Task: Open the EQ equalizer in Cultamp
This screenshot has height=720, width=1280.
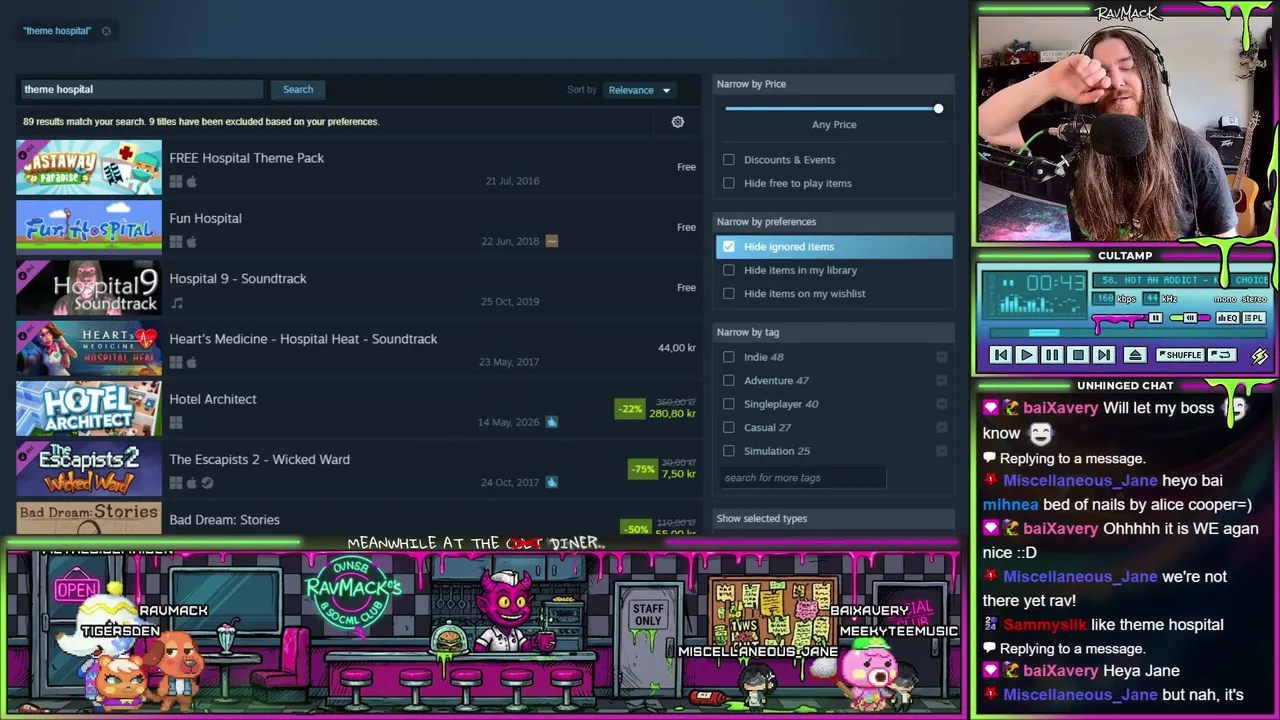Action: coord(1227,318)
